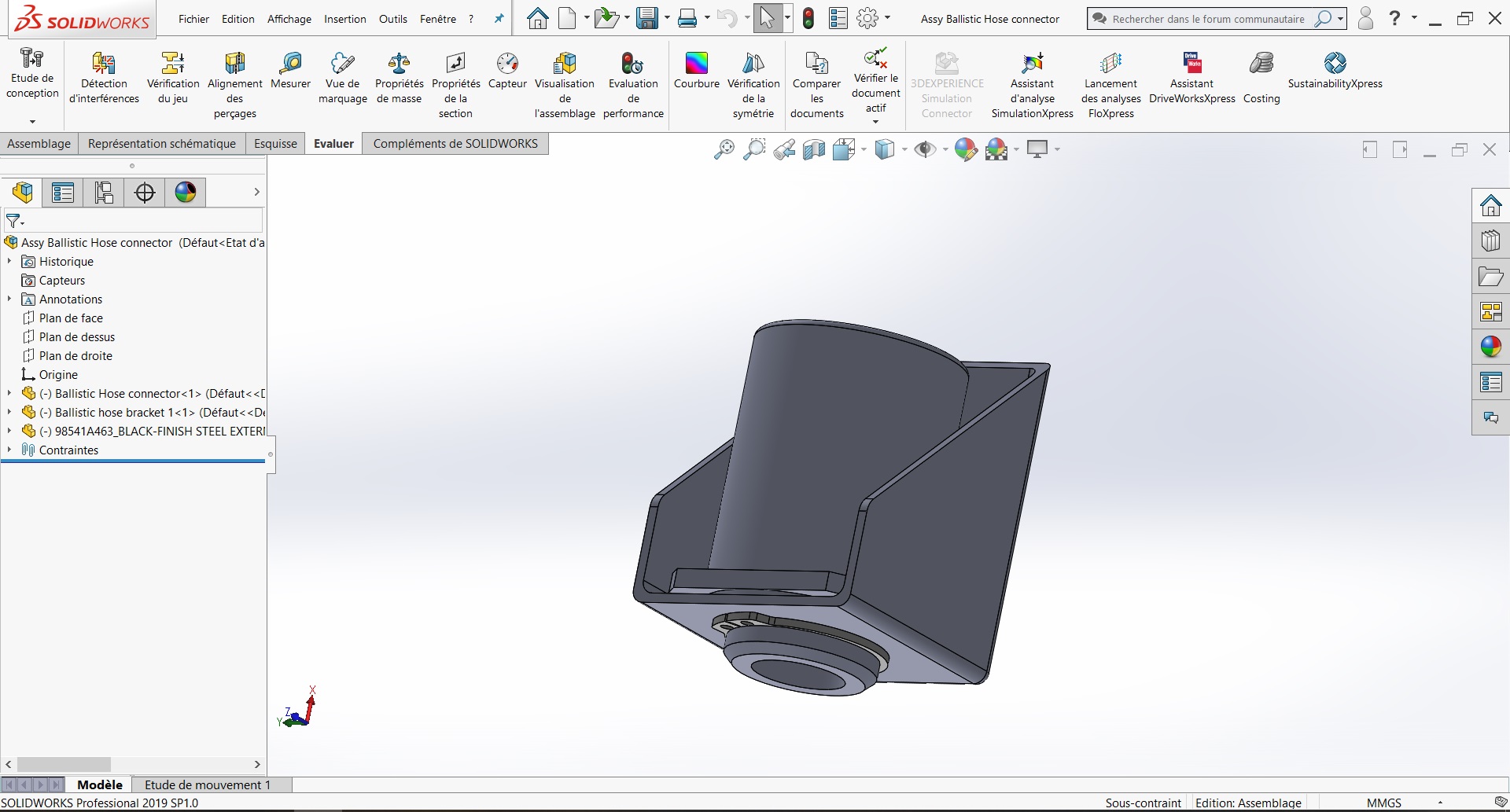This screenshot has width=1510, height=812.
Task: Expand Ballistic Hose connector<1> component
Action: pos(9,393)
